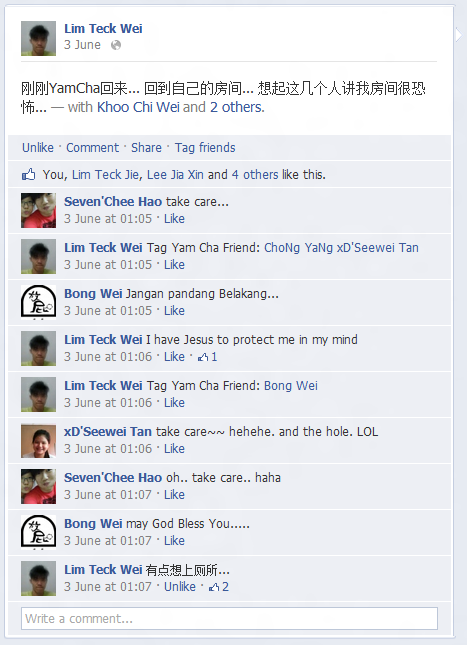Unlike the post

(x=38, y=148)
